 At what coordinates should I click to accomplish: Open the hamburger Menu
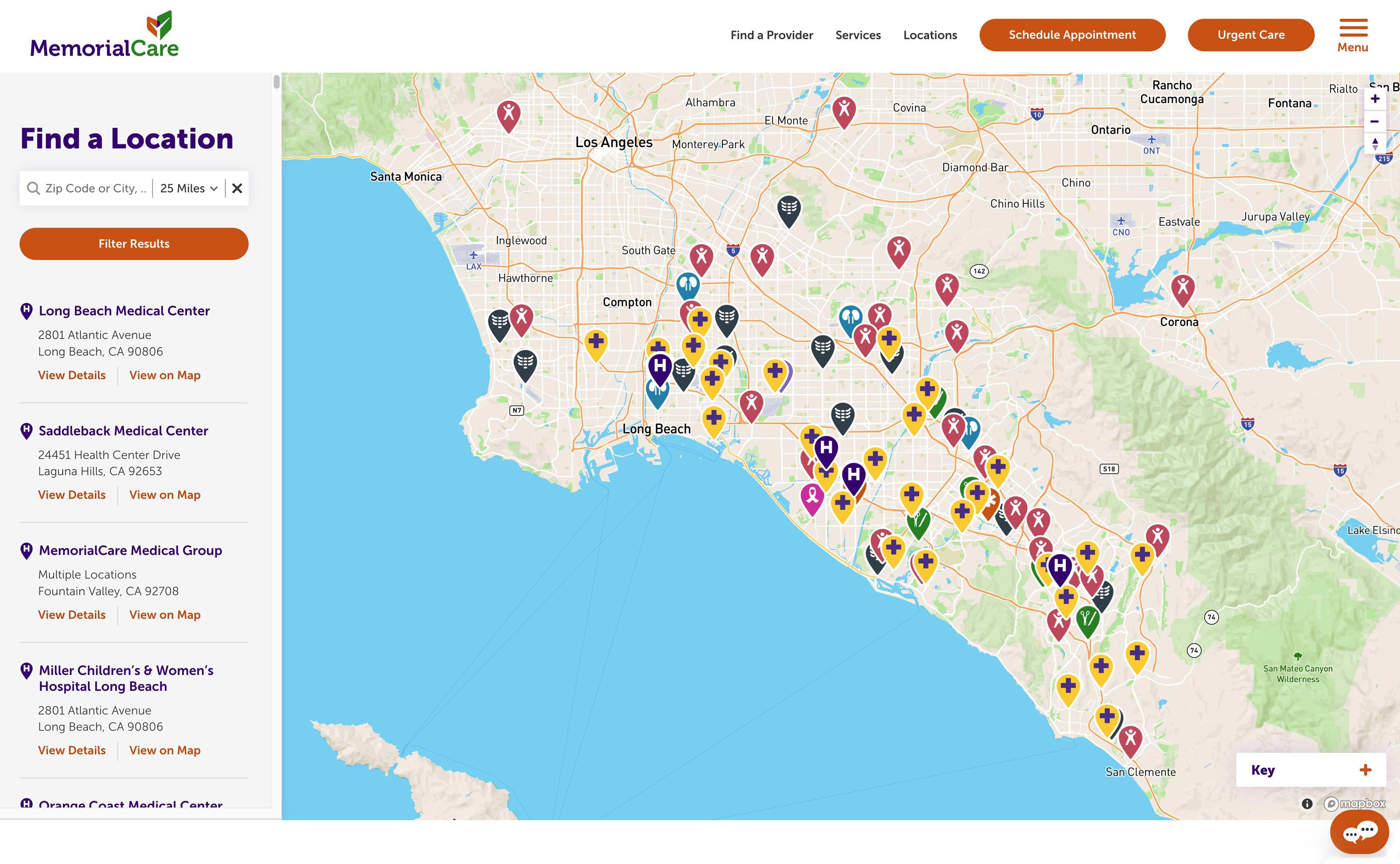(1353, 29)
